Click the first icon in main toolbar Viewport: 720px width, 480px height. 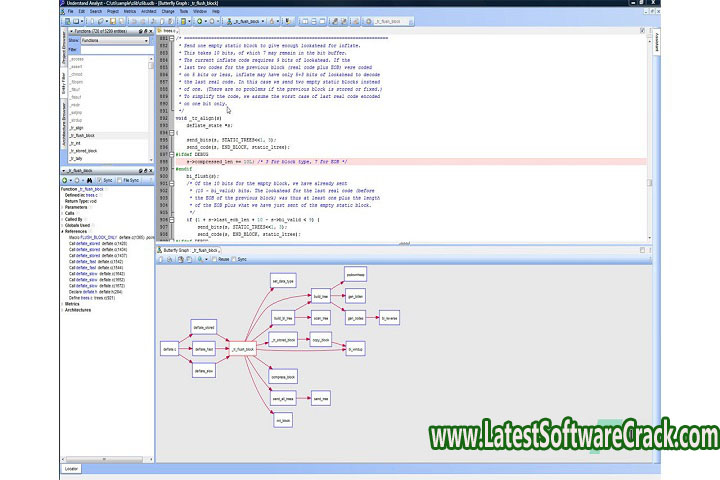tap(66, 20)
